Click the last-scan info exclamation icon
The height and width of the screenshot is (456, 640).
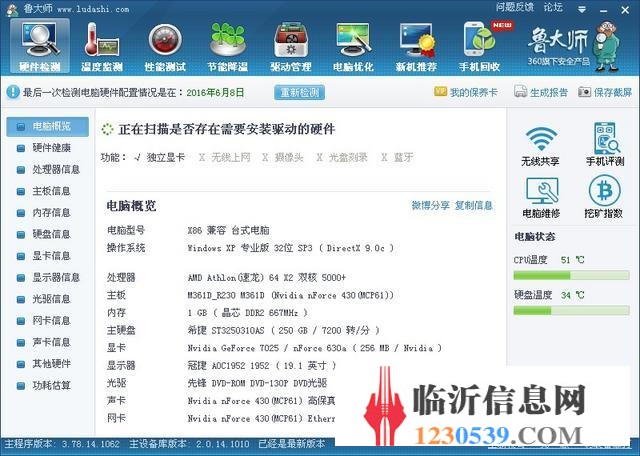point(13,92)
